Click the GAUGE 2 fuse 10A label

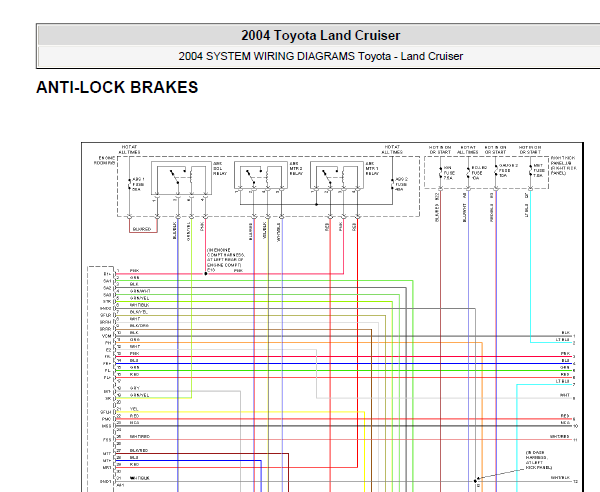[508, 171]
